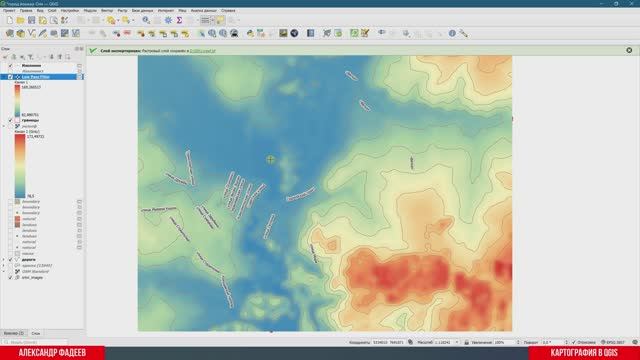Open the Справка menu
Viewport: 640px width, 360px height.
click(x=228, y=10)
